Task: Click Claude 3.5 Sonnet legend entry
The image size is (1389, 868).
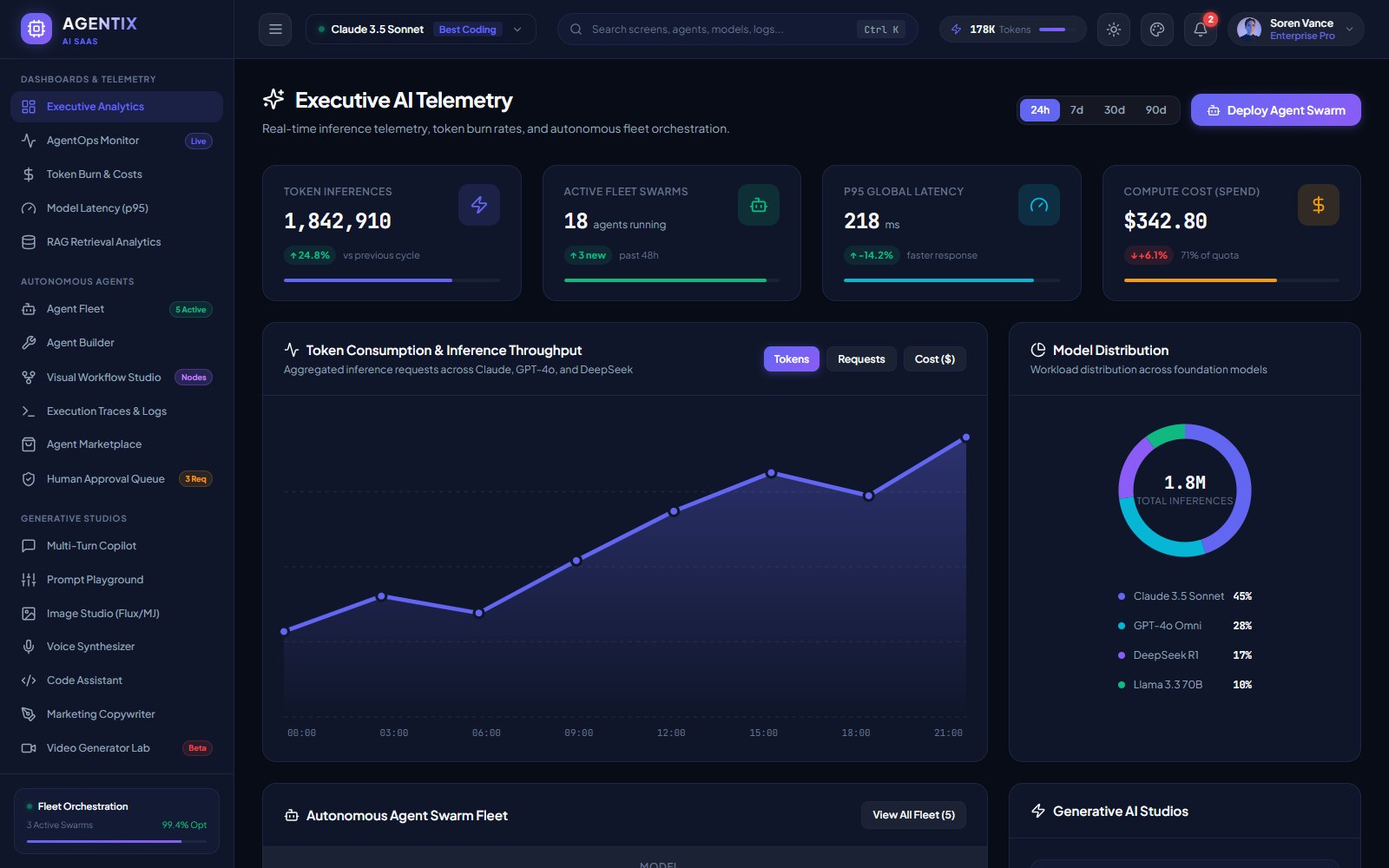Action: (x=1184, y=596)
